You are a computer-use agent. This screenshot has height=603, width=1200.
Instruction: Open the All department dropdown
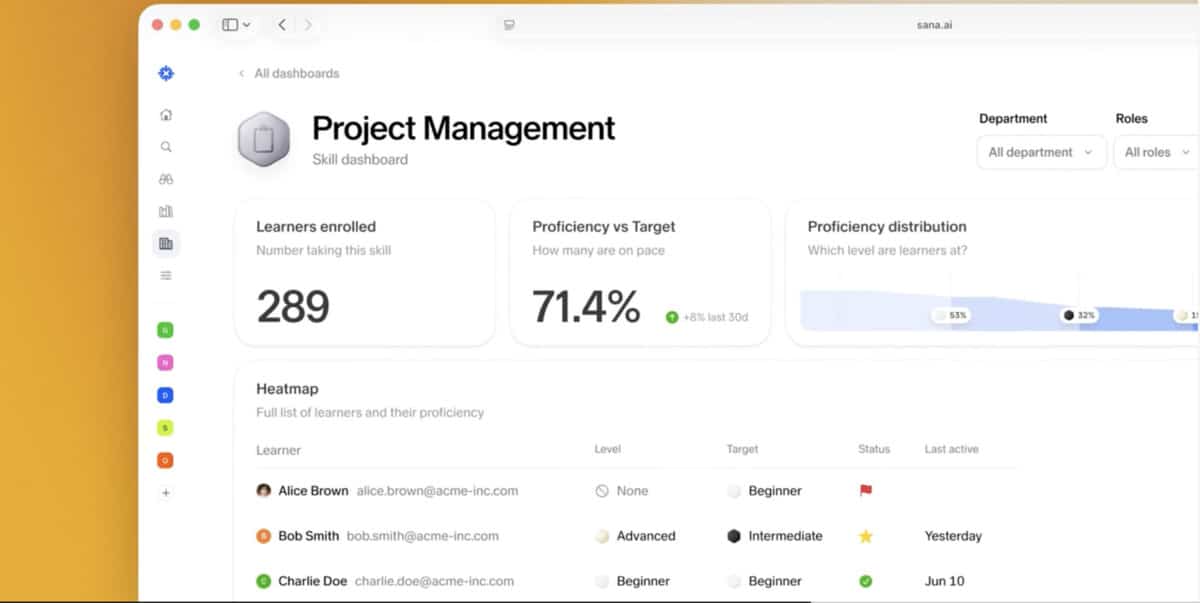coord(1041,152)
